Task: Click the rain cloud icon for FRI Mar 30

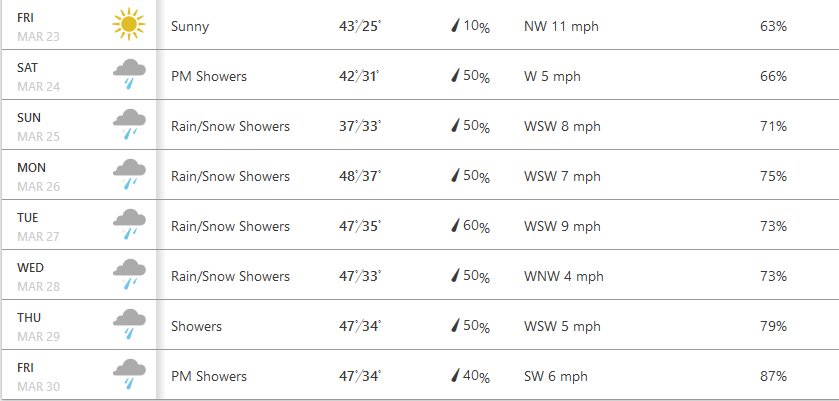Action: pos(129,374)
